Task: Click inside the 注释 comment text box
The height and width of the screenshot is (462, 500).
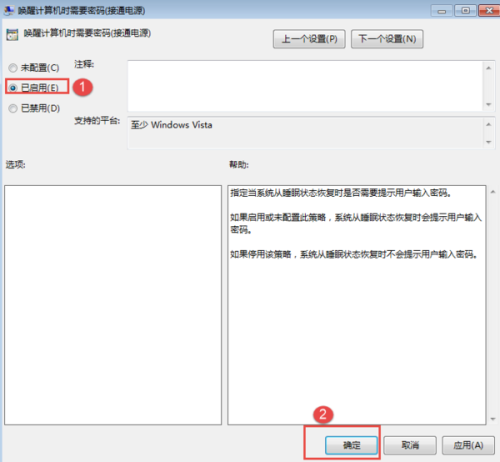Action: click(305, 86)
